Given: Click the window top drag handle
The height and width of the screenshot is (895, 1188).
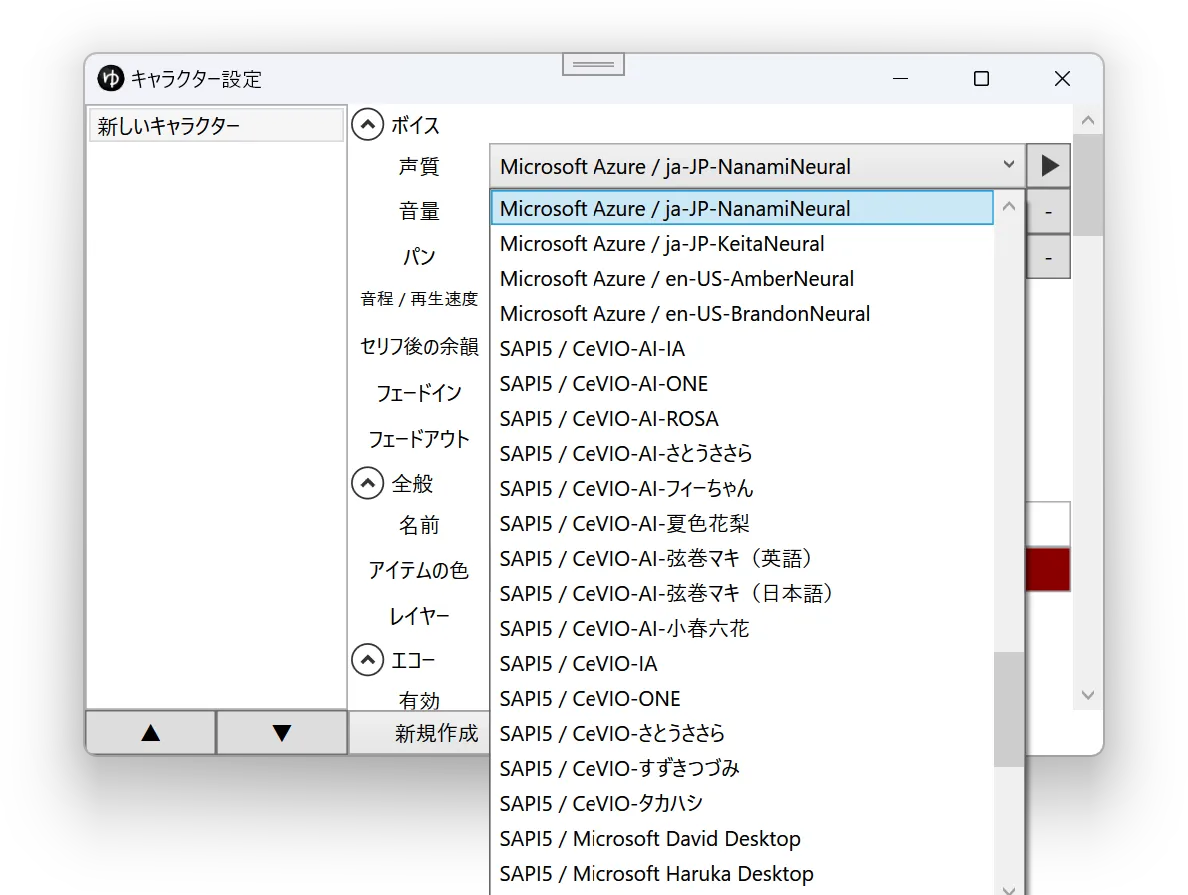Looking at the screenshot, I should 593,64.
